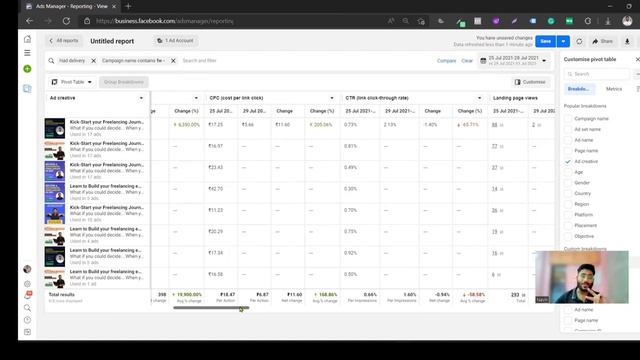
Task: Click the browser address bar URL
Action: 164,21
